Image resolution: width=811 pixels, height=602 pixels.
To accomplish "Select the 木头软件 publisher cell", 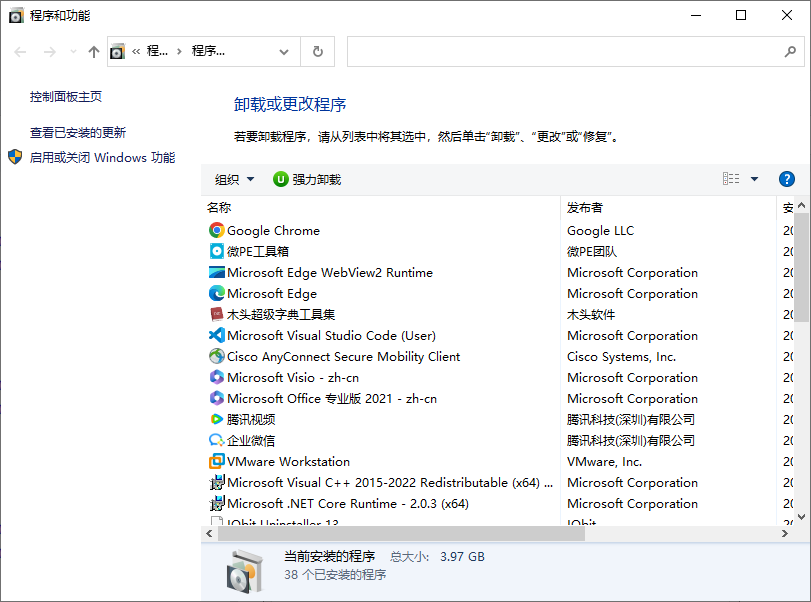I will click(x=591, y=314).
